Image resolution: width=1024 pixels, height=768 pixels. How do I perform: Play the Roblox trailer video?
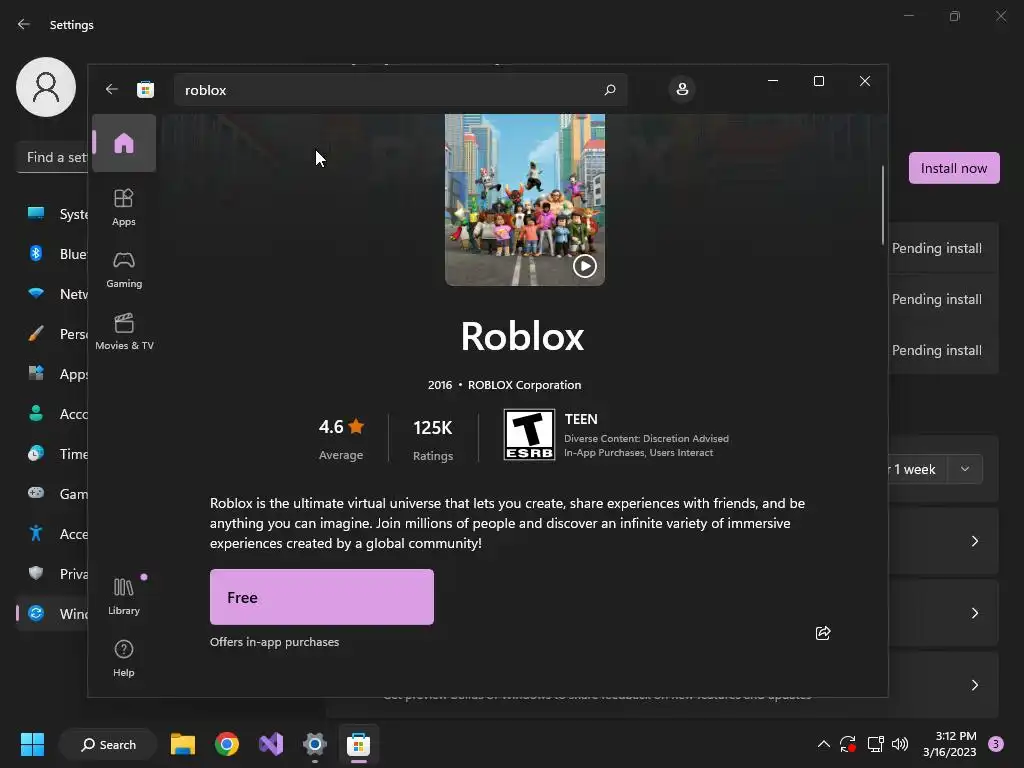click(584, 266)
